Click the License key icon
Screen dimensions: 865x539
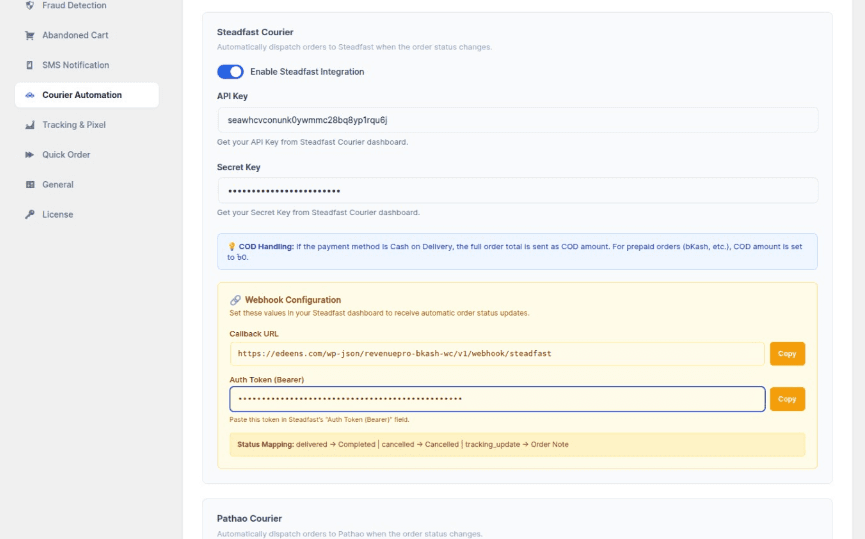point(30,215)
